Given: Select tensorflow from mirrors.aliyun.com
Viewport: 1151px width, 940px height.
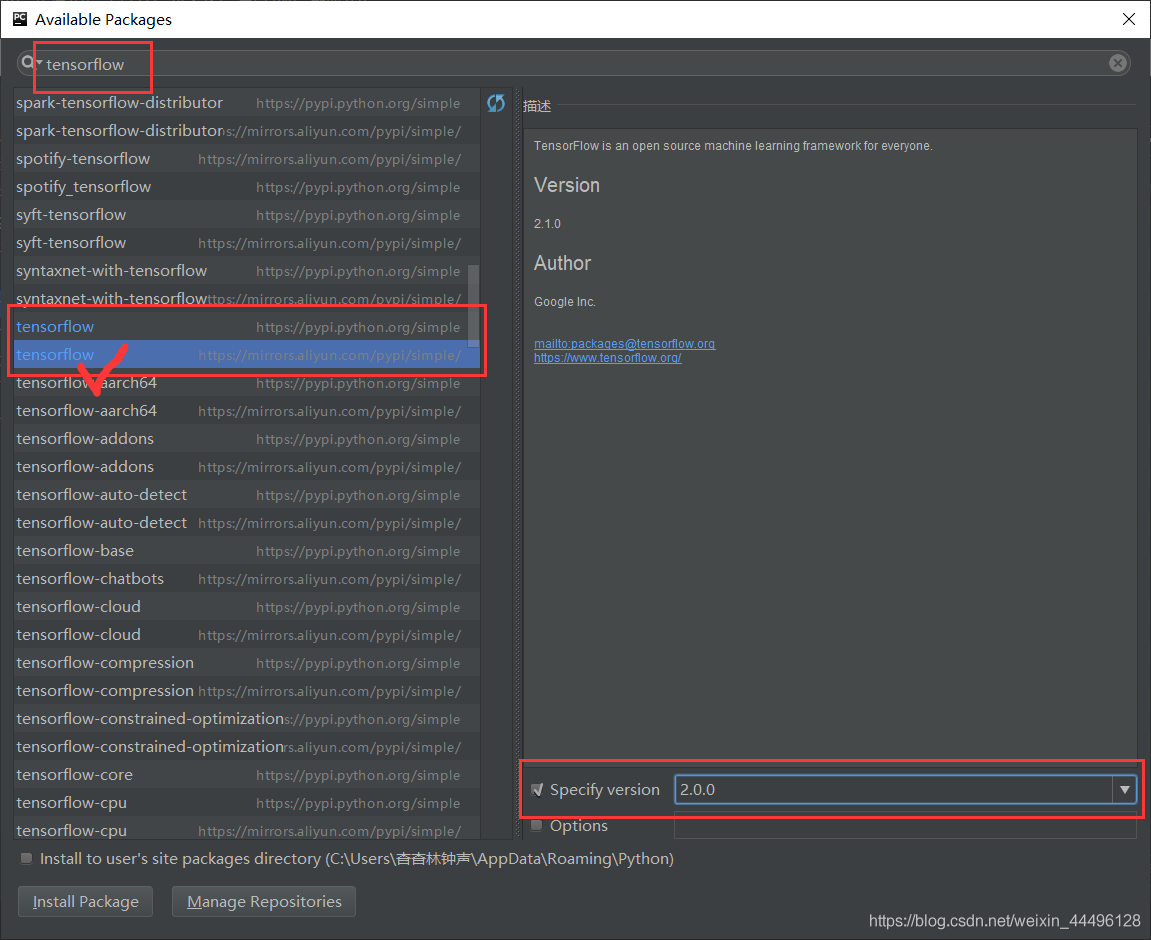Looking at the screenshot, I should pyautogui.click(x=247, y=354).
